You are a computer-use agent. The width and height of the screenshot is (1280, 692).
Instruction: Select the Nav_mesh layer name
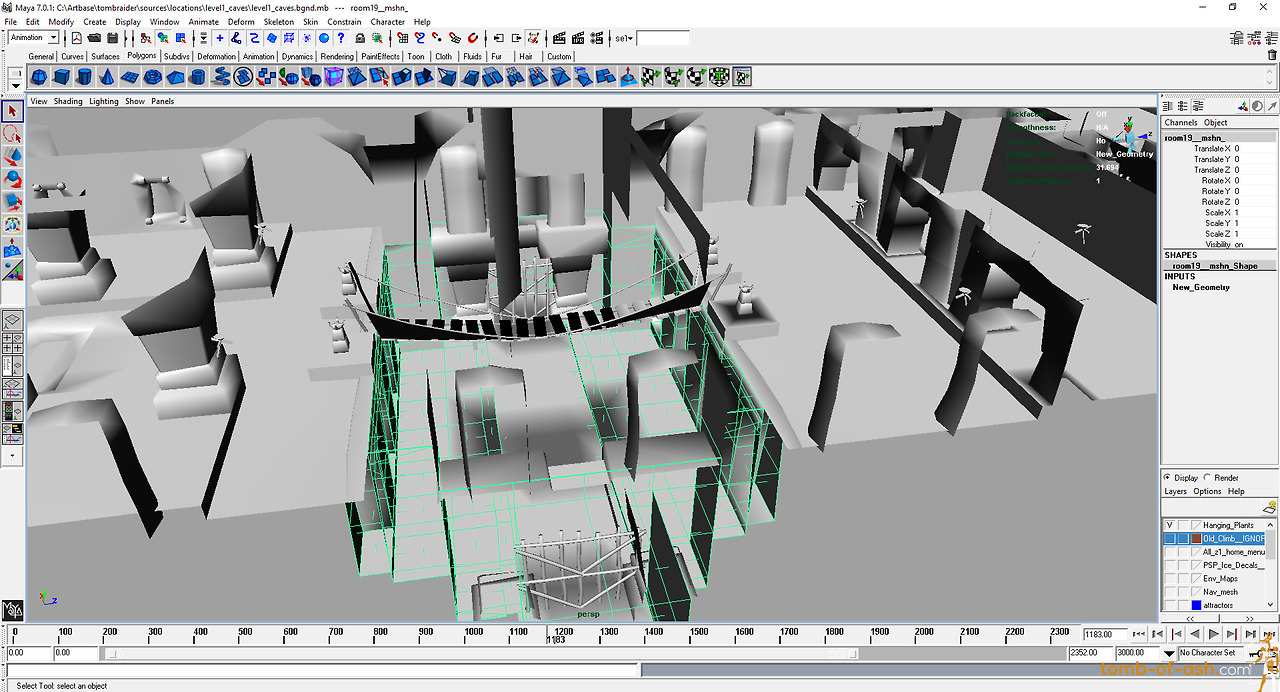[1220, 592]
